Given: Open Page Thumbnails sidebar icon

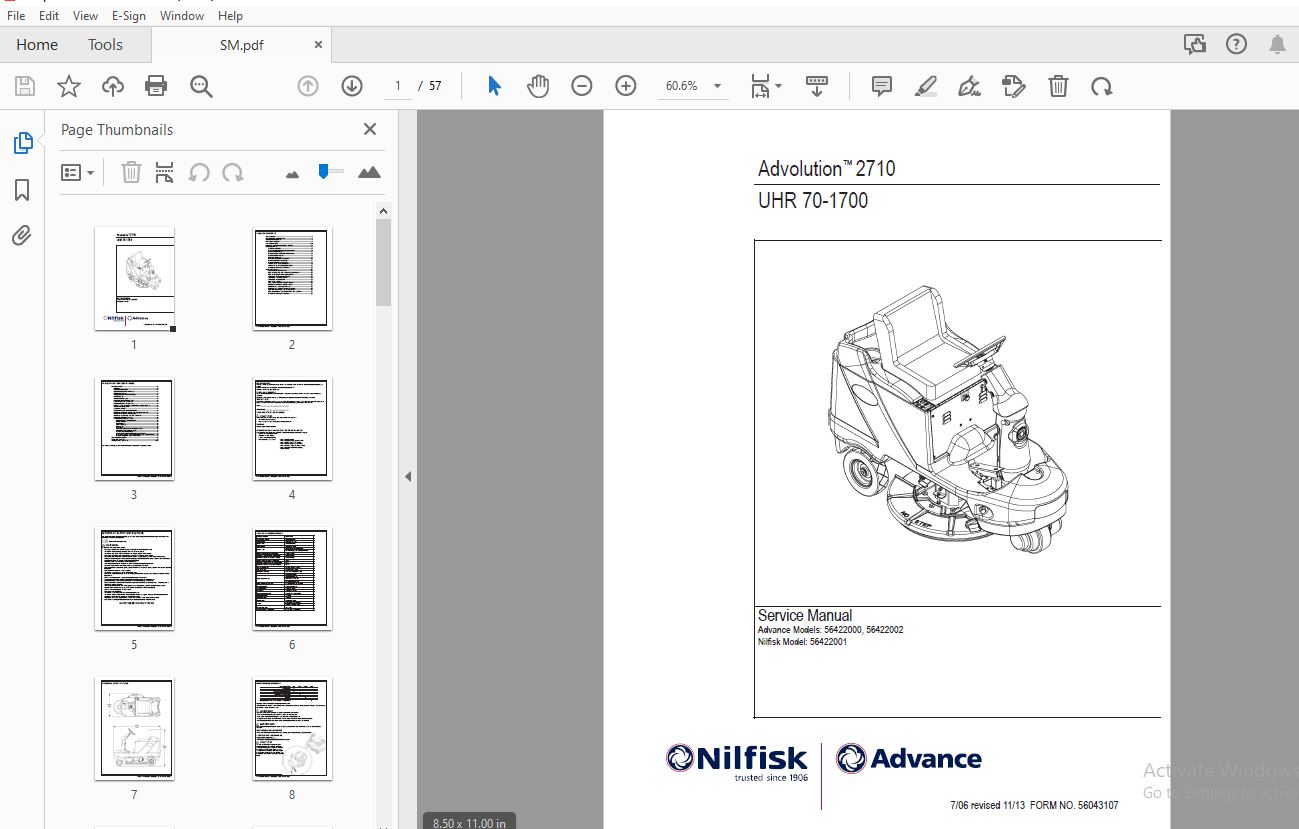Looking at the screenshot, I should pyautogui.click(x=22, y=143).
